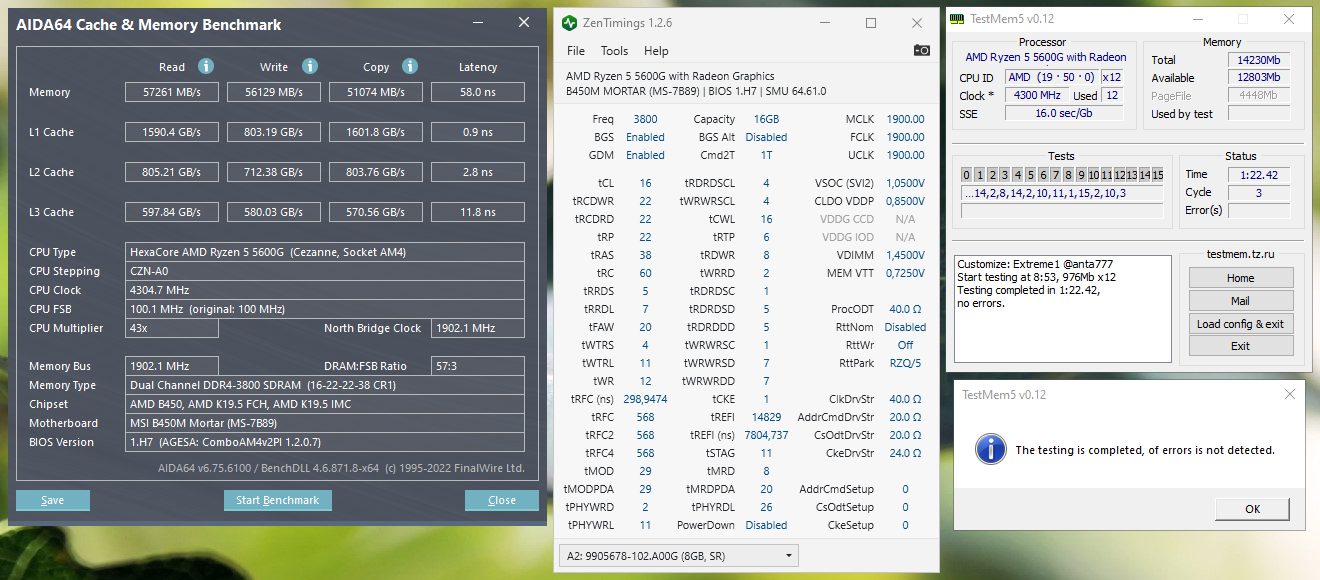1320x580 pixels.
Task: Click the Available memory field 12803Mb
Action: 1258,78
